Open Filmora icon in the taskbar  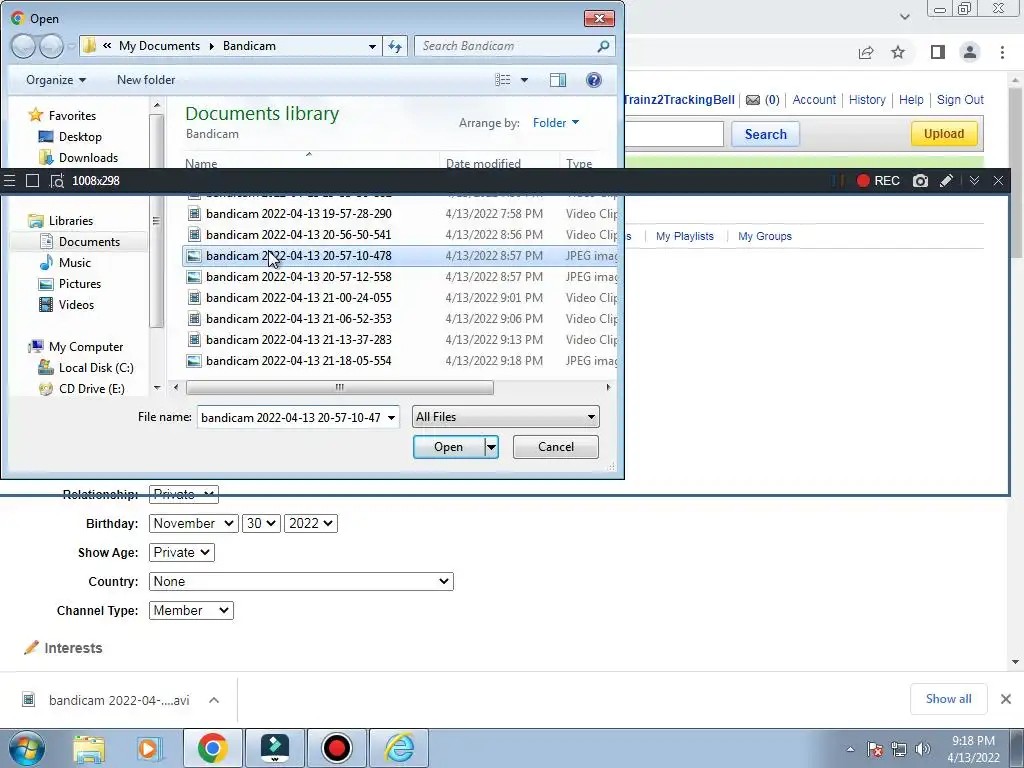[x=275, y=748]
